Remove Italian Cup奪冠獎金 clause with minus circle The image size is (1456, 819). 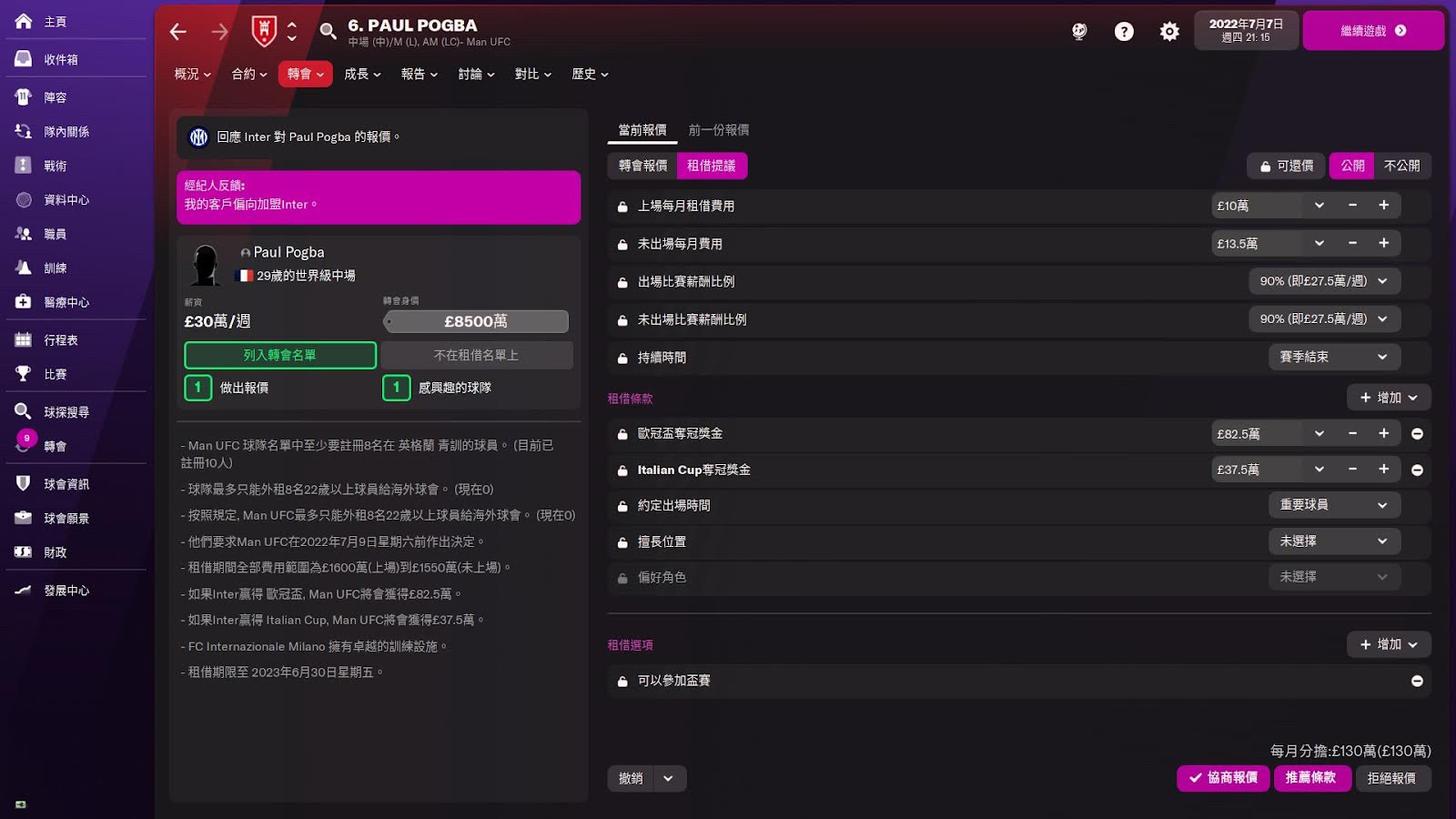pyautogui.click(x=1417, y=470)
